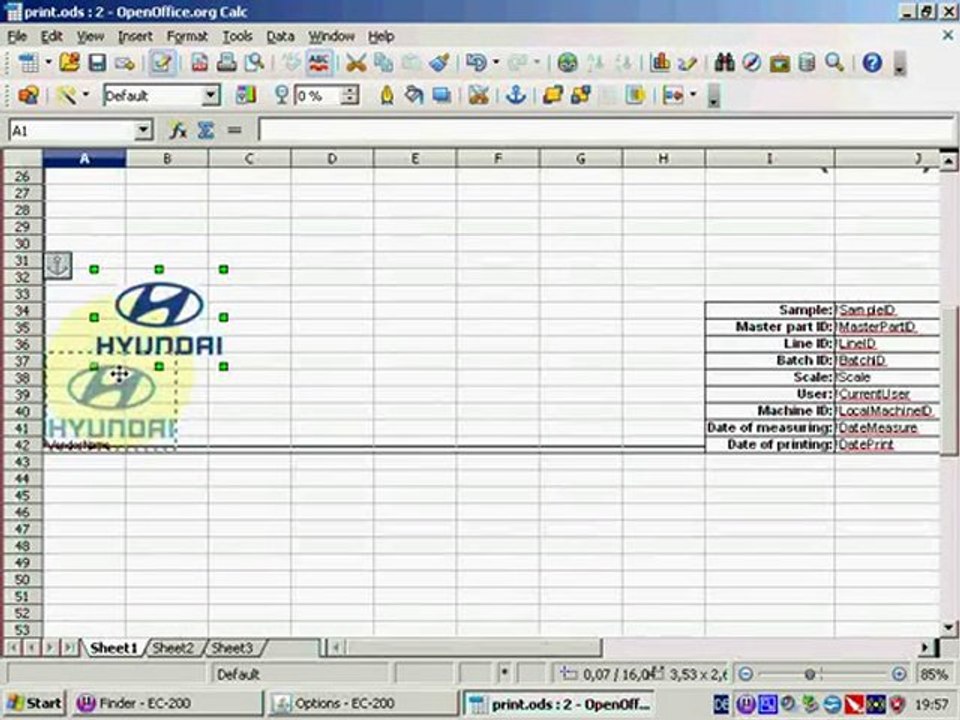The image size is (960, 720).
Task: Click the Format Paintbrush icon
Action: (439, 62)
